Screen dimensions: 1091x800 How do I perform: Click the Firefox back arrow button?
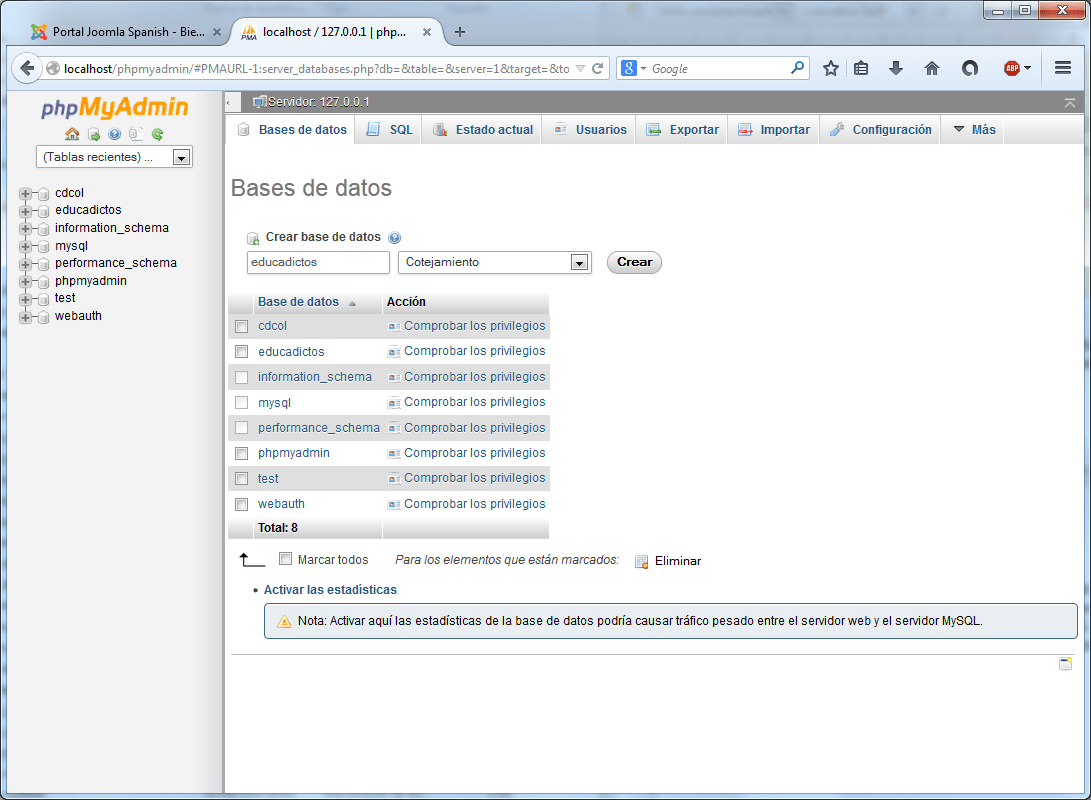(27, 68)
